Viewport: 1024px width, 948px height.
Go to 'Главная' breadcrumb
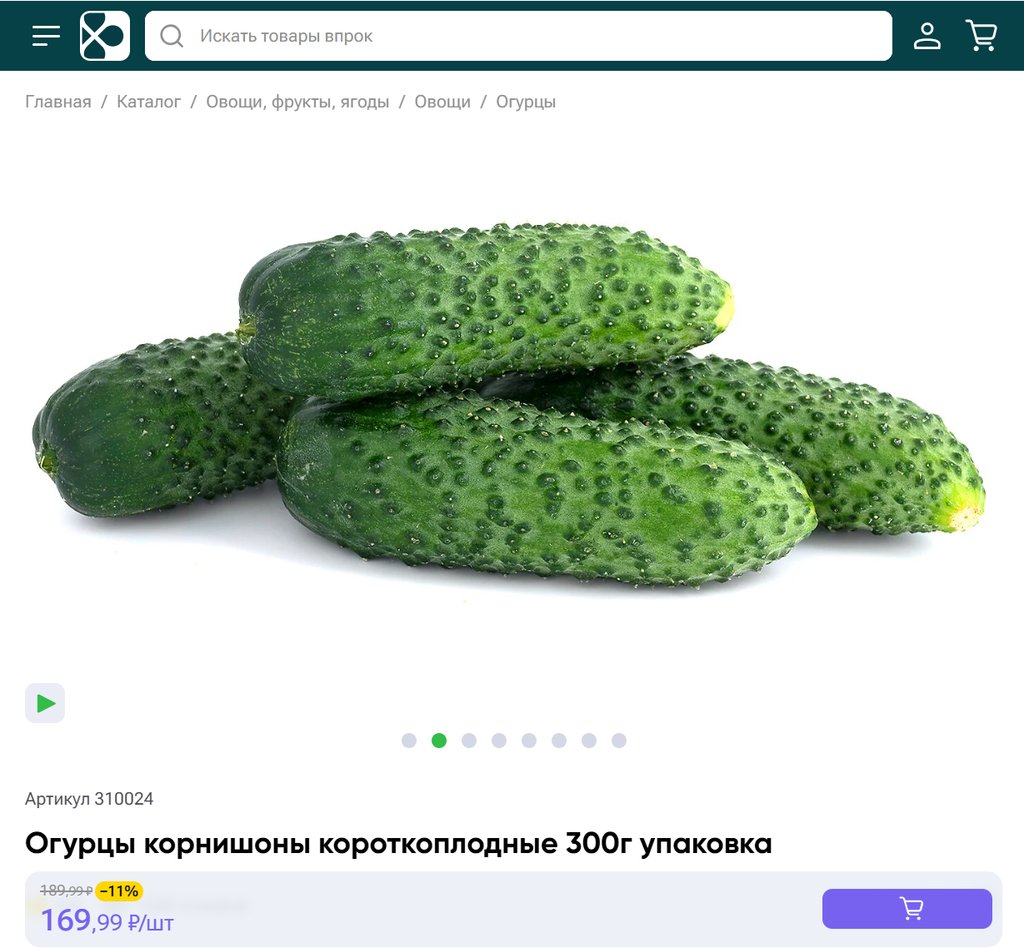[58, 102]
